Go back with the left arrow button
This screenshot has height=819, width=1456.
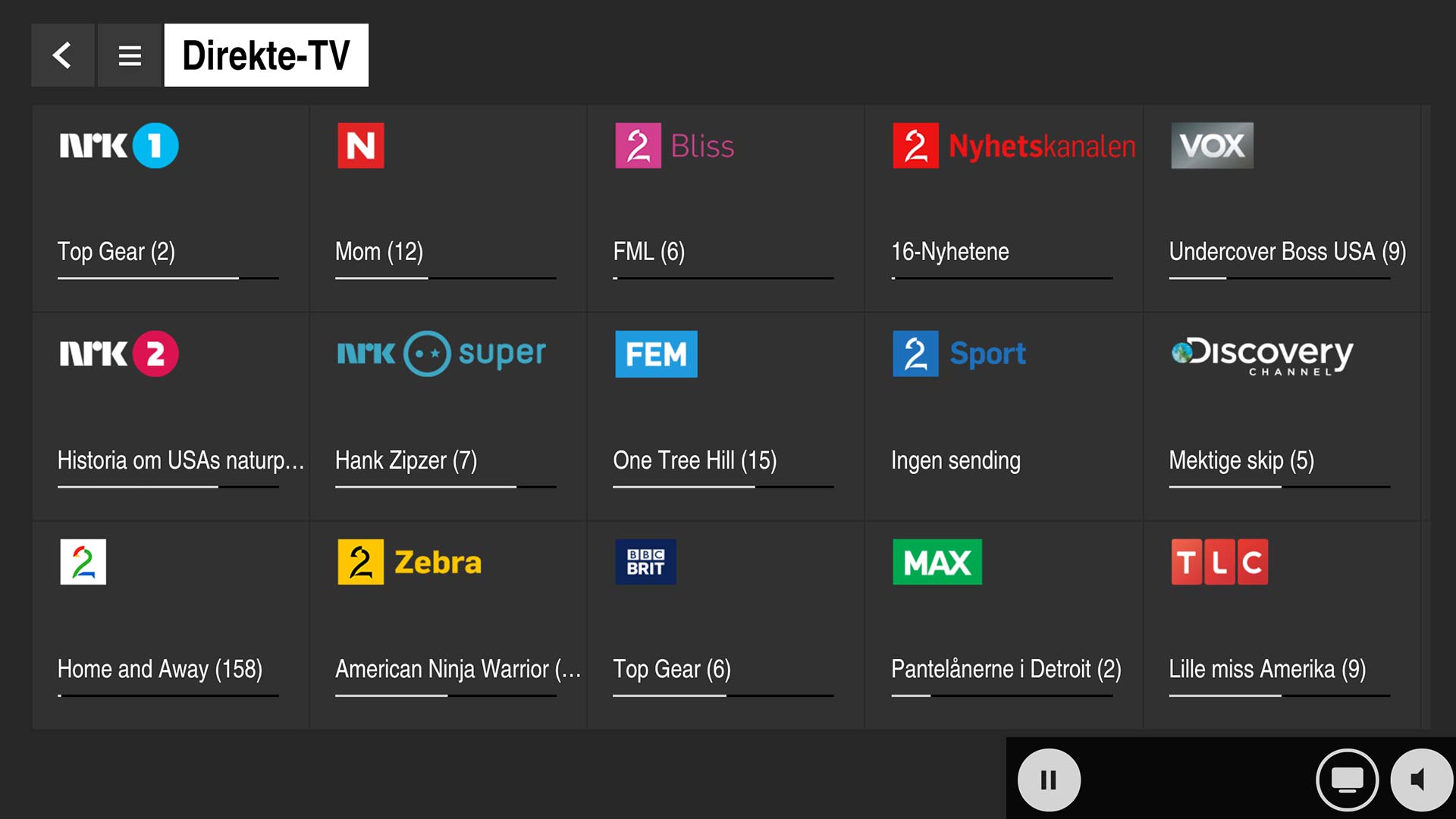click(63, 55)
